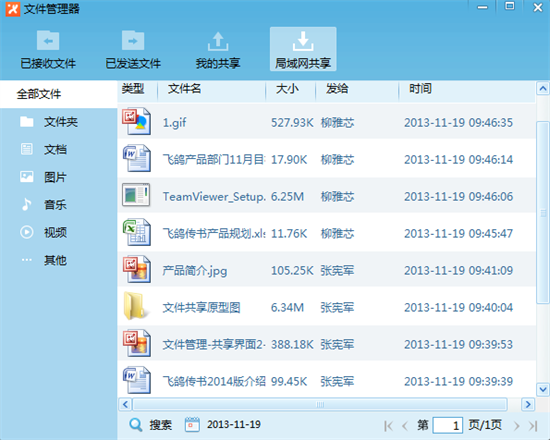Open the 已发送文件 sent files view
This screenshot has height=440, width=550.
point(133,49)
